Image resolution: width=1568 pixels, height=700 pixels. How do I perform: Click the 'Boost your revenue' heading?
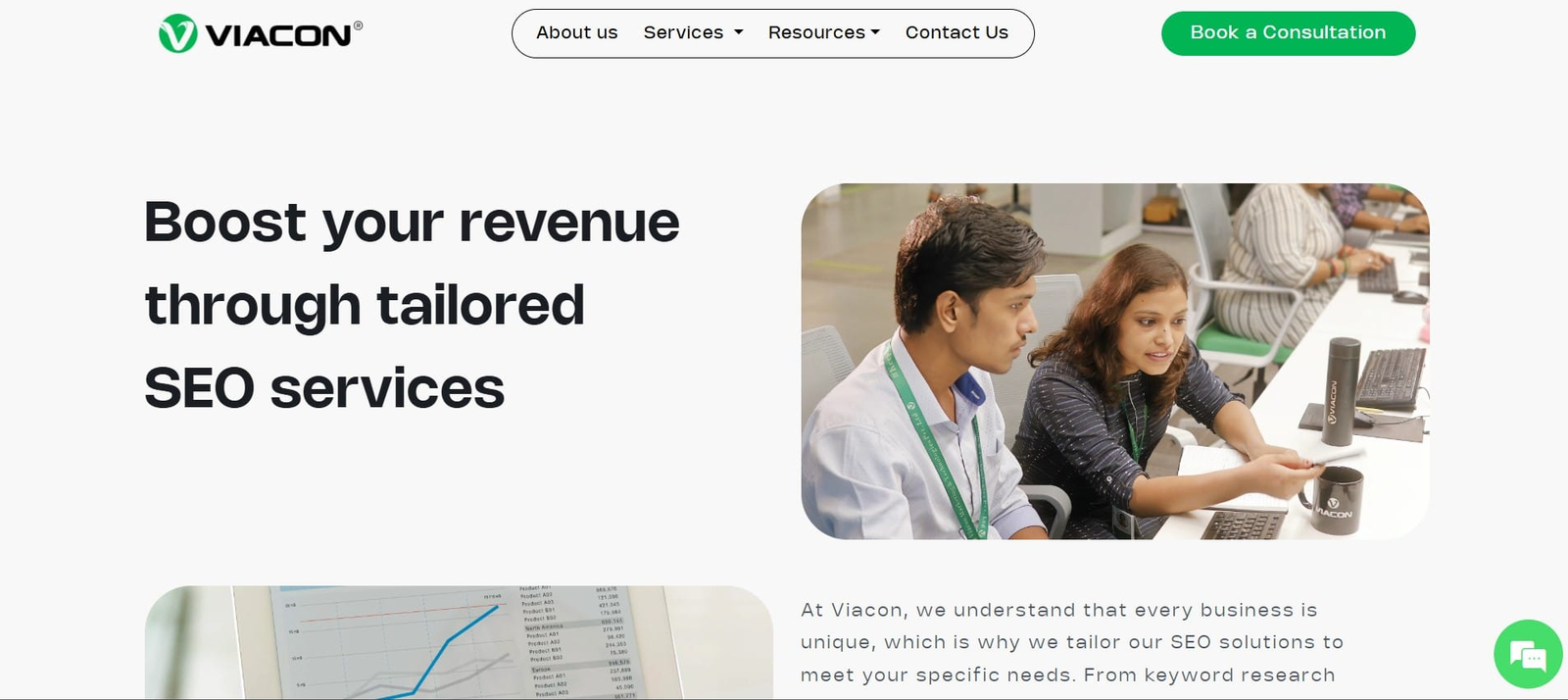(412, 305)
